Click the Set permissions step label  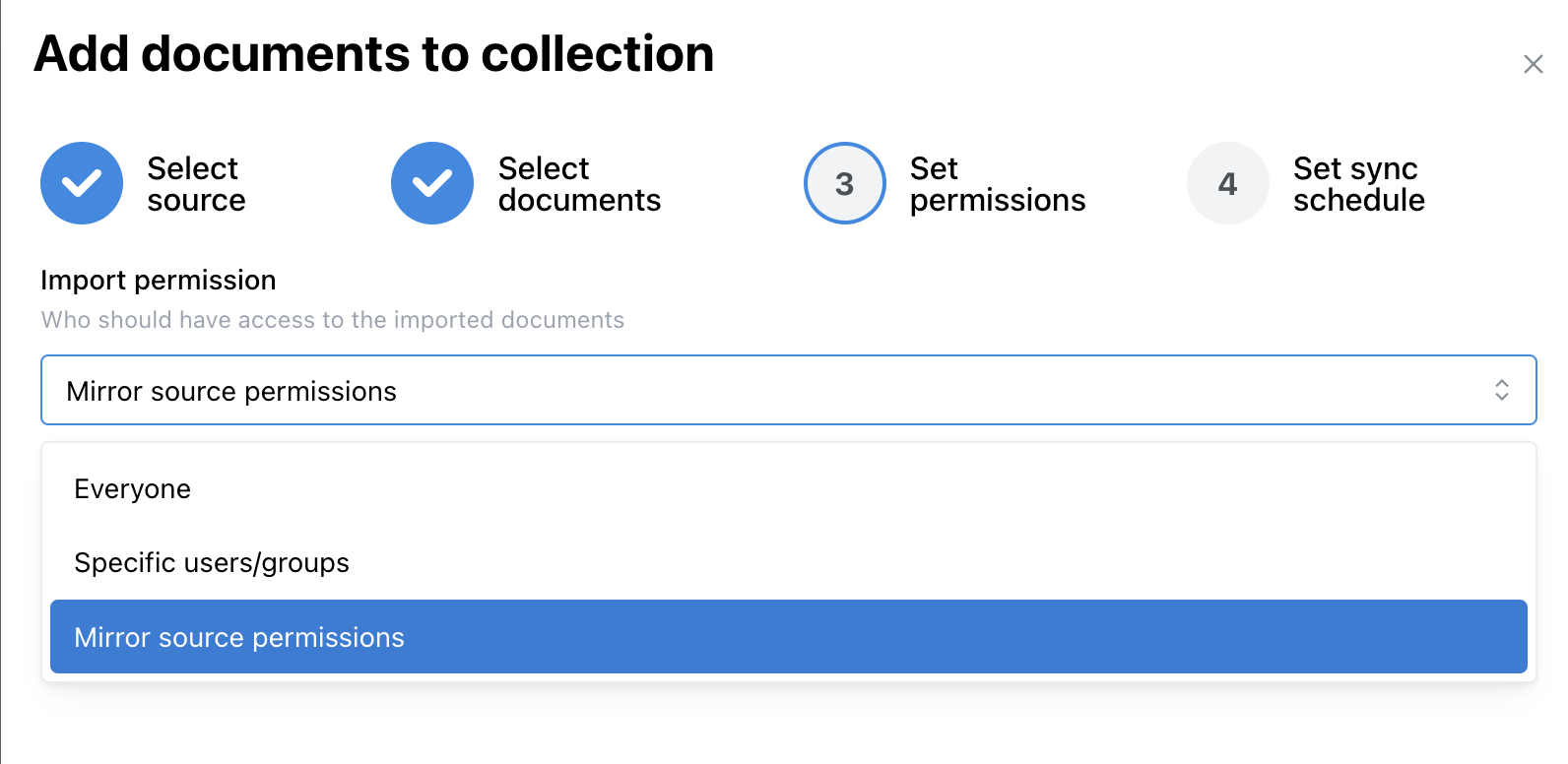tap(997, 184)
